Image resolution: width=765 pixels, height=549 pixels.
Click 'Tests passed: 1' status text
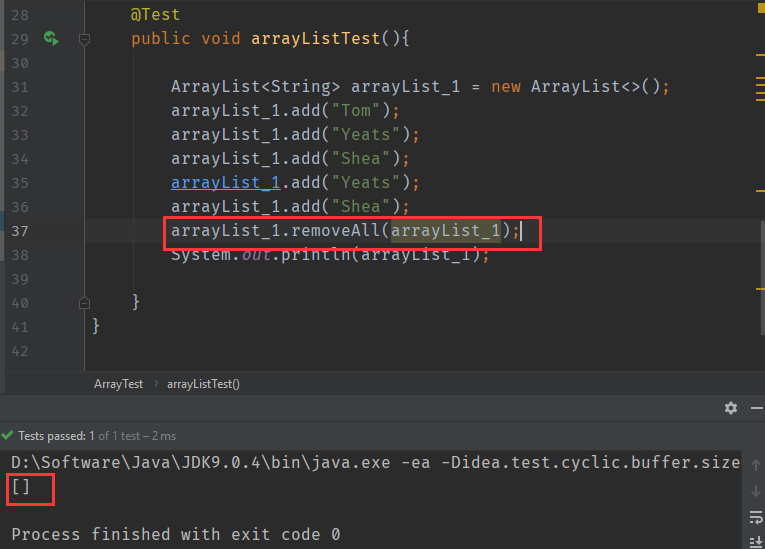pos(56,436)
